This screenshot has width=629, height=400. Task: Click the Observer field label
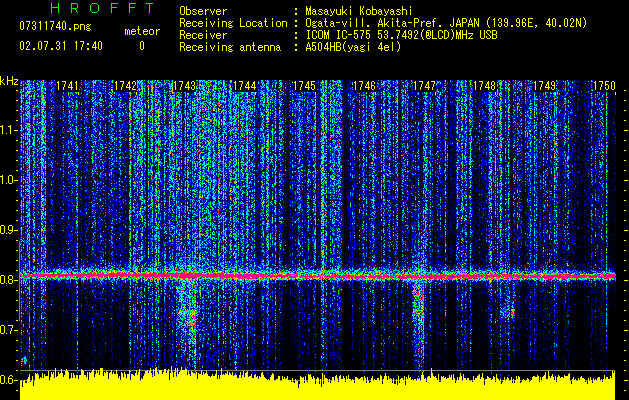pos(203,11)
